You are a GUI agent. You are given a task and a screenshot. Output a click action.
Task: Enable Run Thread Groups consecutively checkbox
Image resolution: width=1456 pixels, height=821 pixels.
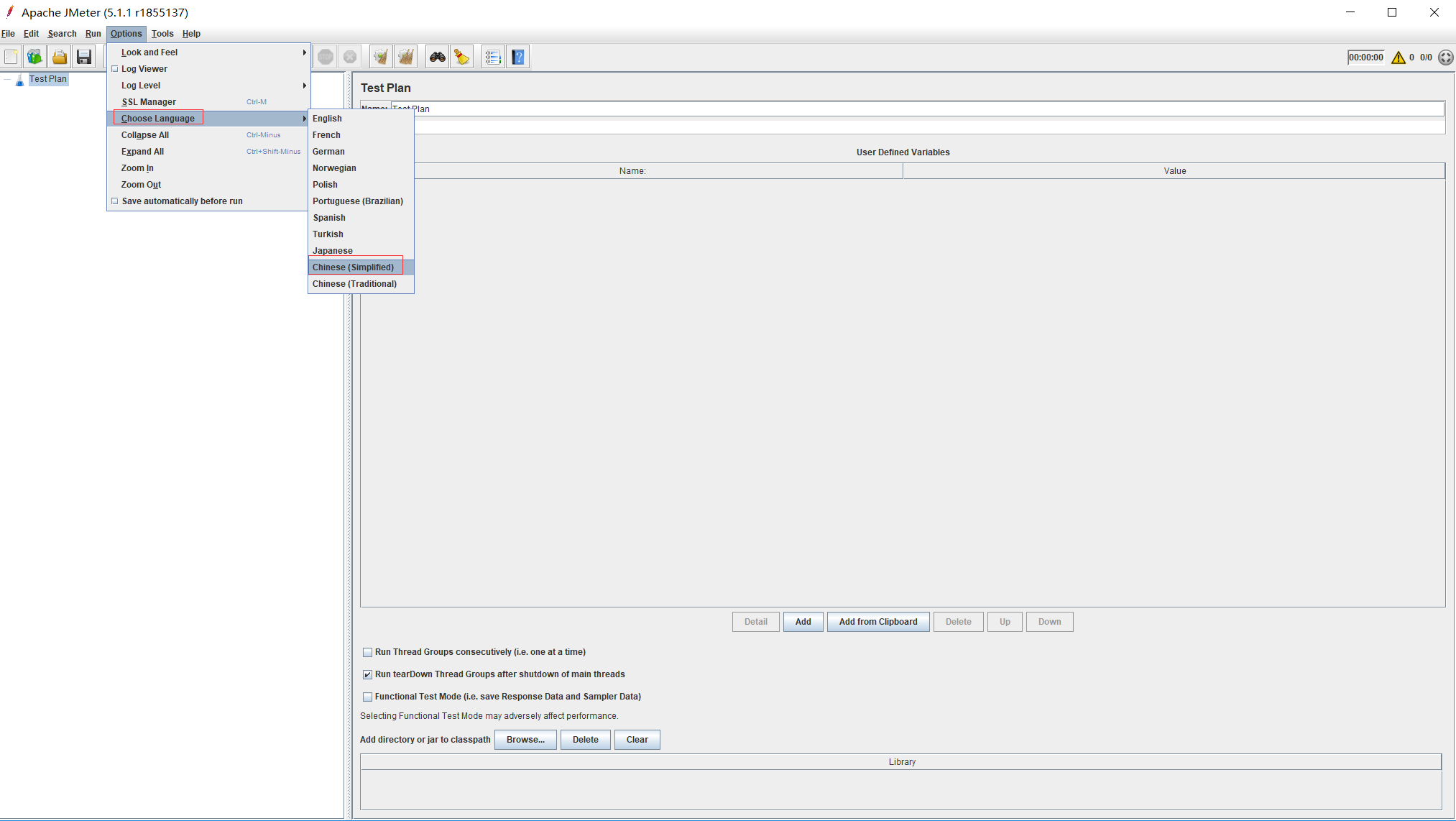coord(367,653)
